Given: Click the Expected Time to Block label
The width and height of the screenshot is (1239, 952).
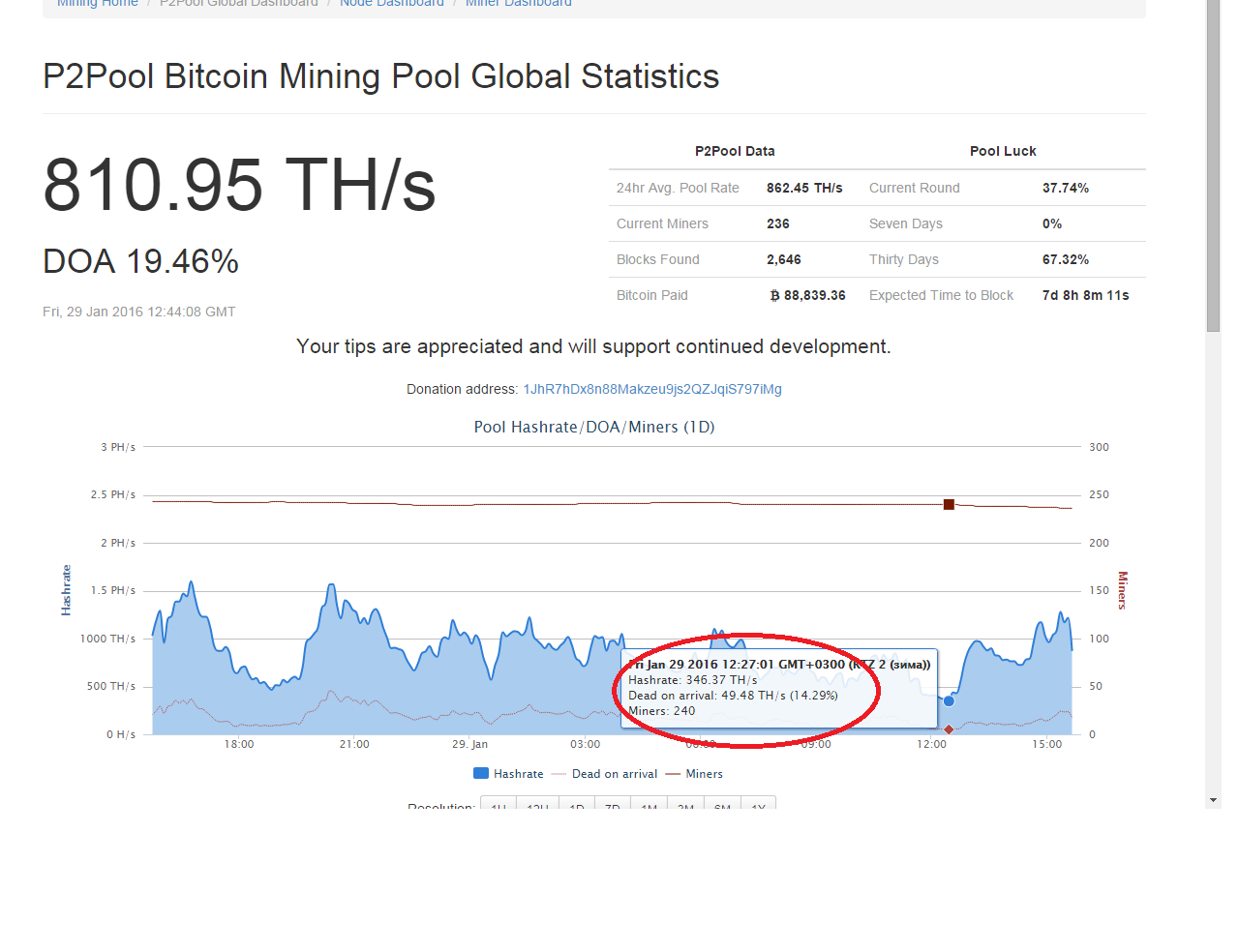Looking at the screenshot, I should tap(941, 295).
